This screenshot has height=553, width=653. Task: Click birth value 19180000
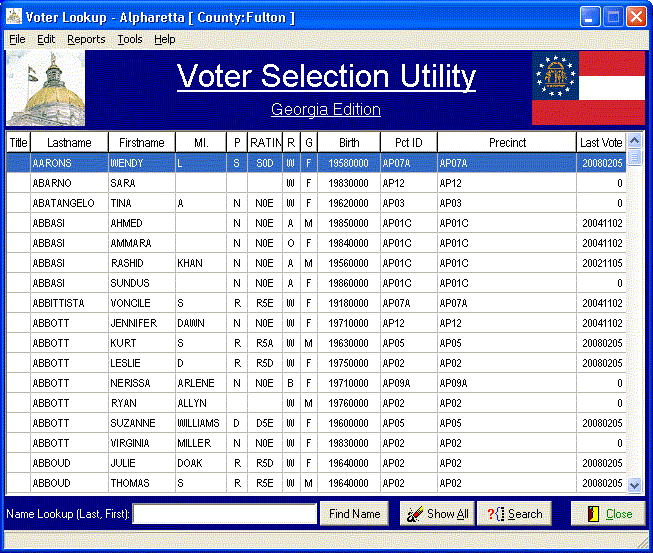pos(349,303)
